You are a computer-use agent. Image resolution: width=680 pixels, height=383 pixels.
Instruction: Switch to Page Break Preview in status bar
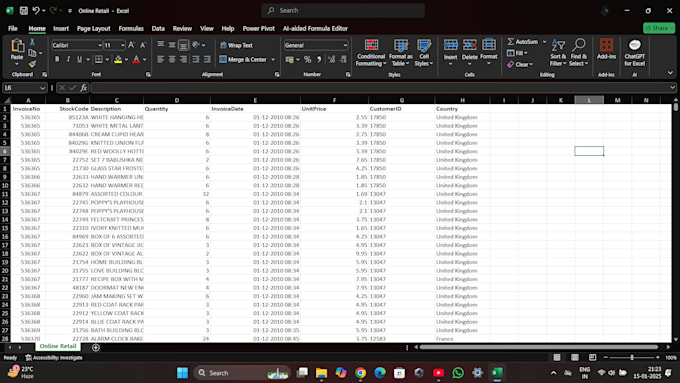[x=592, y=357]
